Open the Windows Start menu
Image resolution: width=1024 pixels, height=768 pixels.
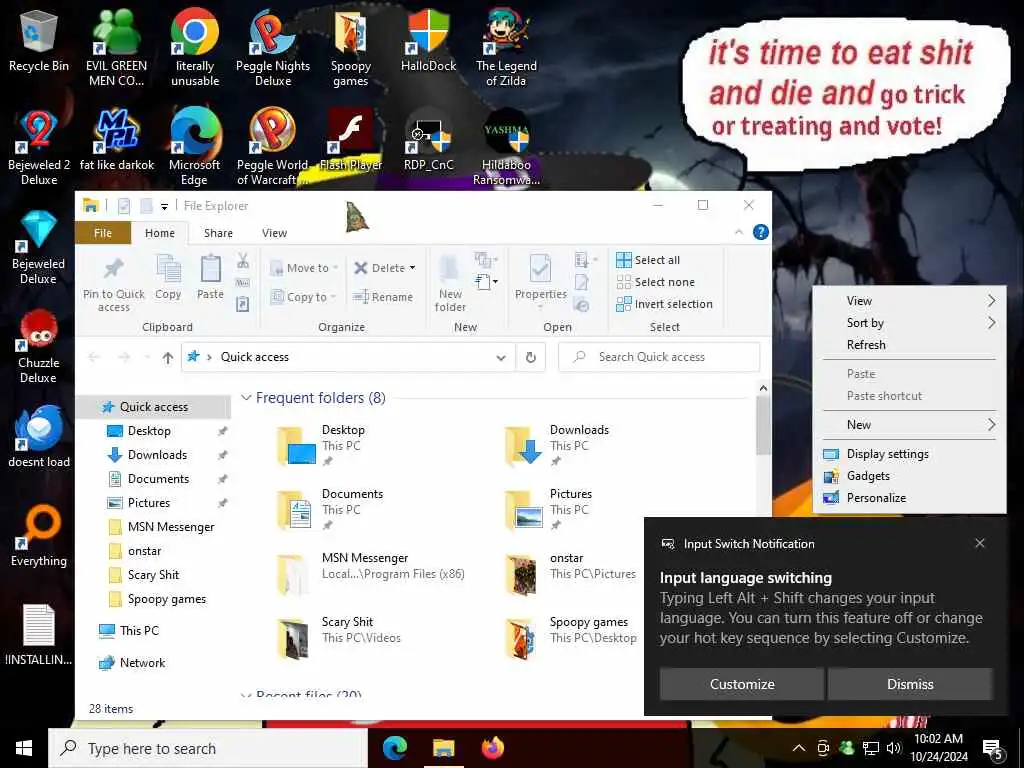24,748
